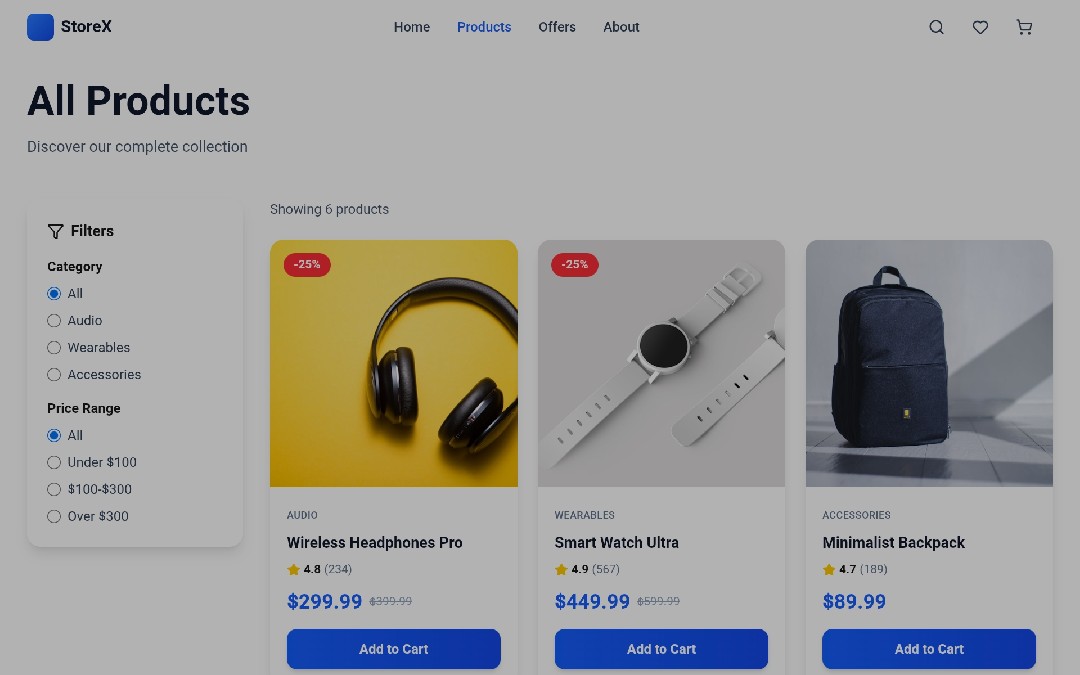Pick the $100-$300 price range
This screenshot has height=675, width=1080.
54,489
